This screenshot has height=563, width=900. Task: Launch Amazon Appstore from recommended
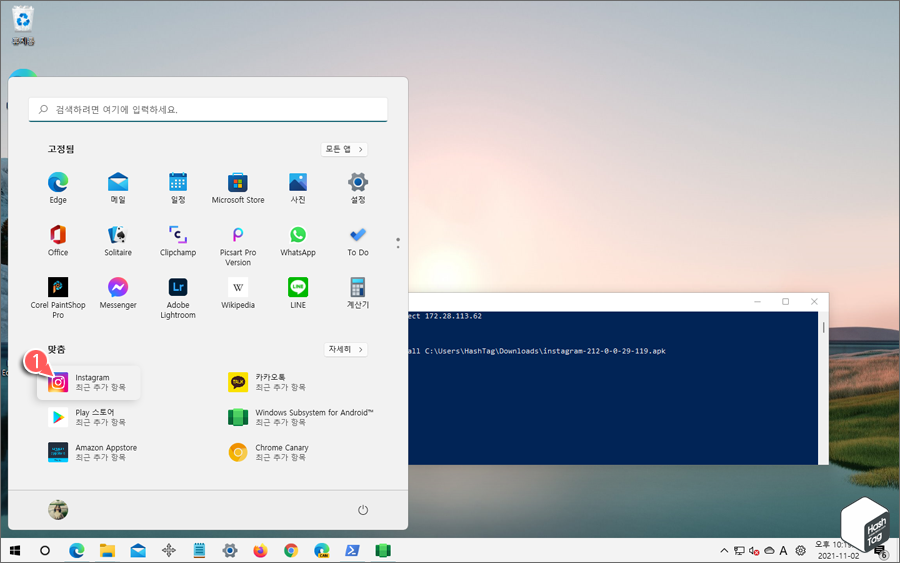(x=93, y=452)
